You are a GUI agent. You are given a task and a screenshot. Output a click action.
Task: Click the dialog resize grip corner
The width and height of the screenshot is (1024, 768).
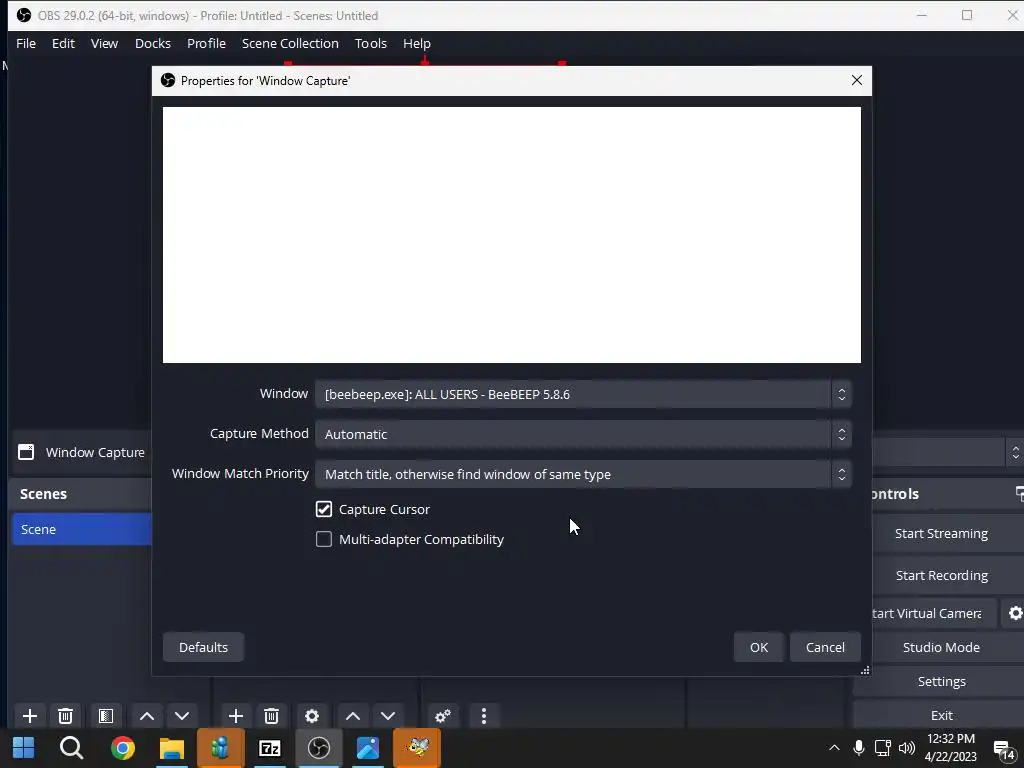click(x=865, y=670)
